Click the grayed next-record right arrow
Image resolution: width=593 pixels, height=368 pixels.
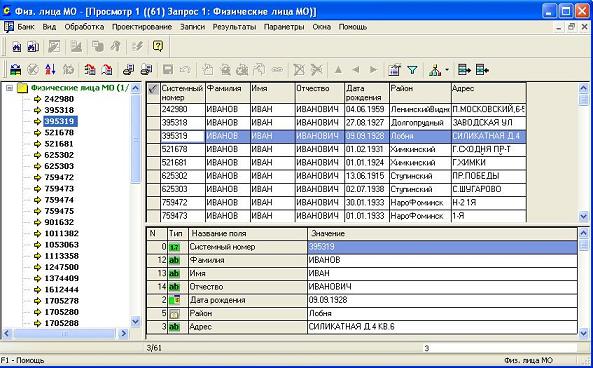(373, 70)
